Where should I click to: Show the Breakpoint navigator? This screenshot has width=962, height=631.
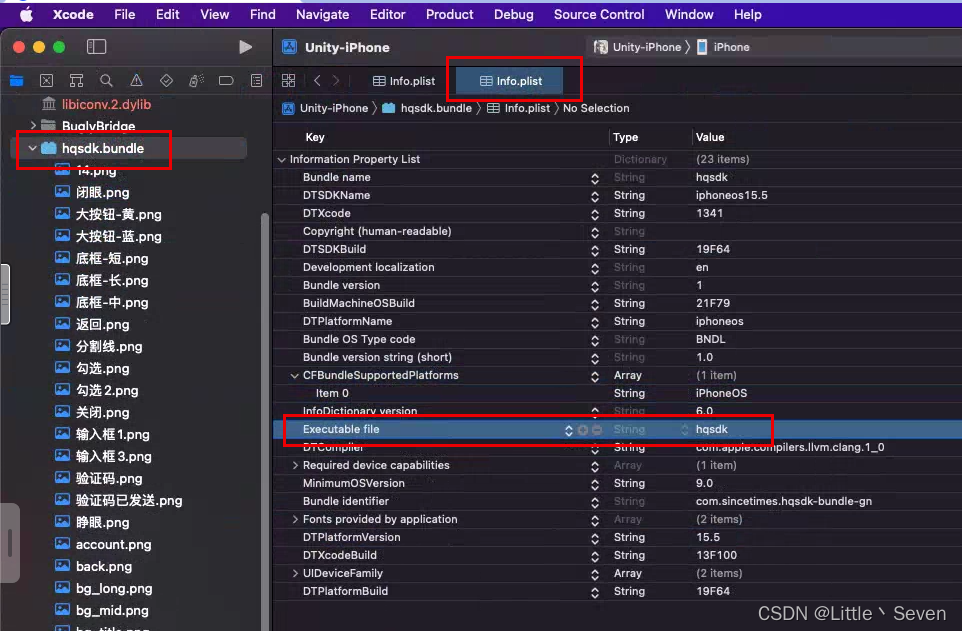point(226,80)
